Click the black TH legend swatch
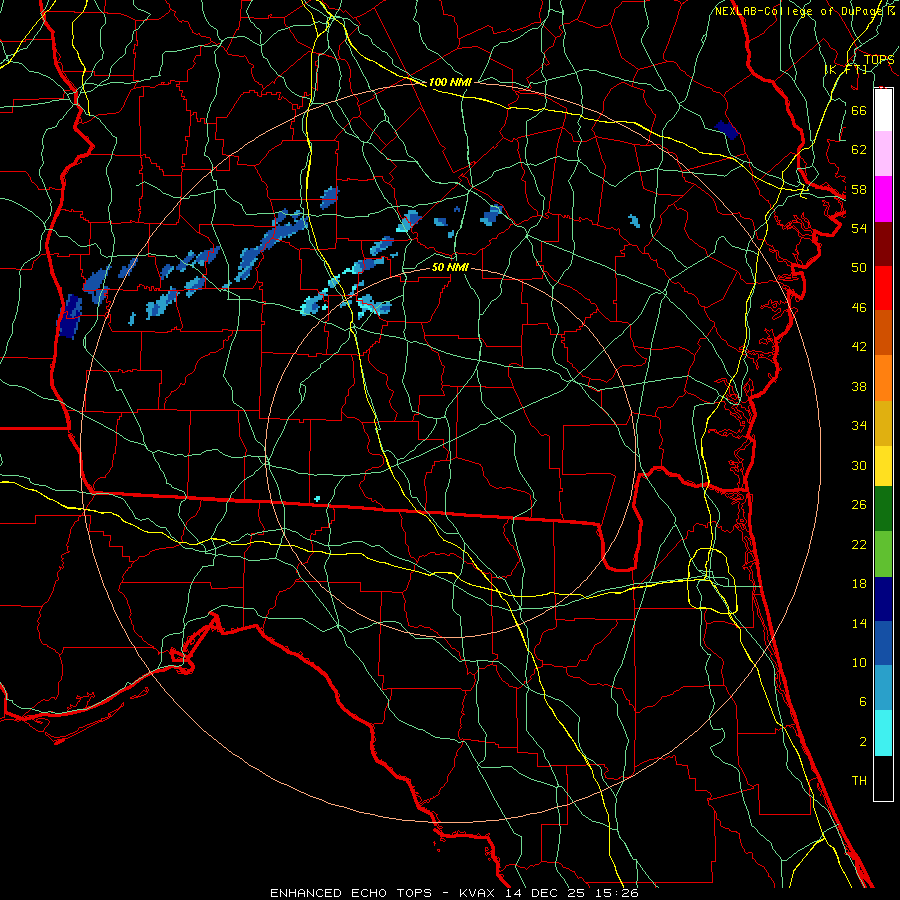 [x=883, y=778]
